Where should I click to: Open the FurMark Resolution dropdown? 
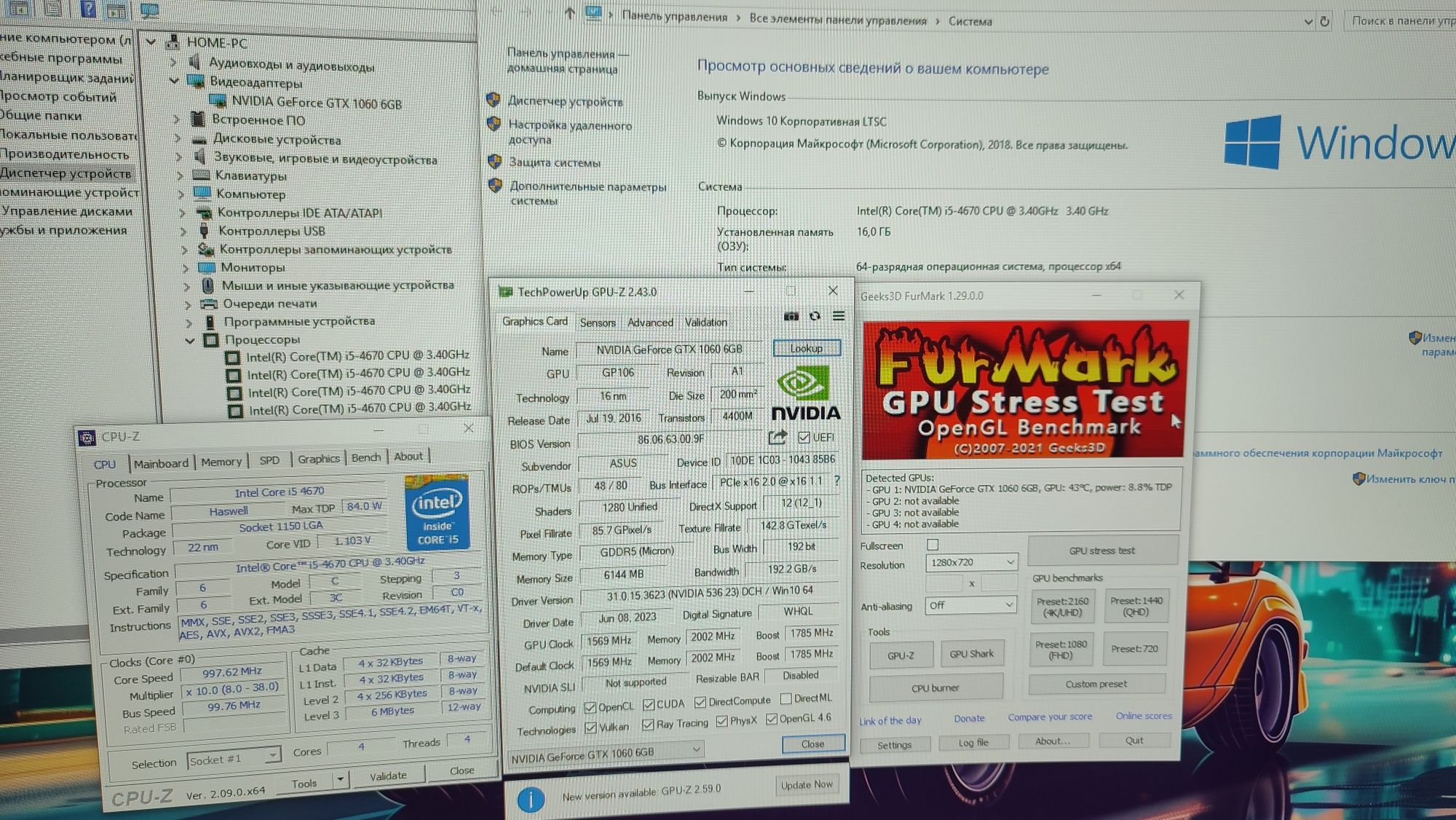[x=971, y=562]
